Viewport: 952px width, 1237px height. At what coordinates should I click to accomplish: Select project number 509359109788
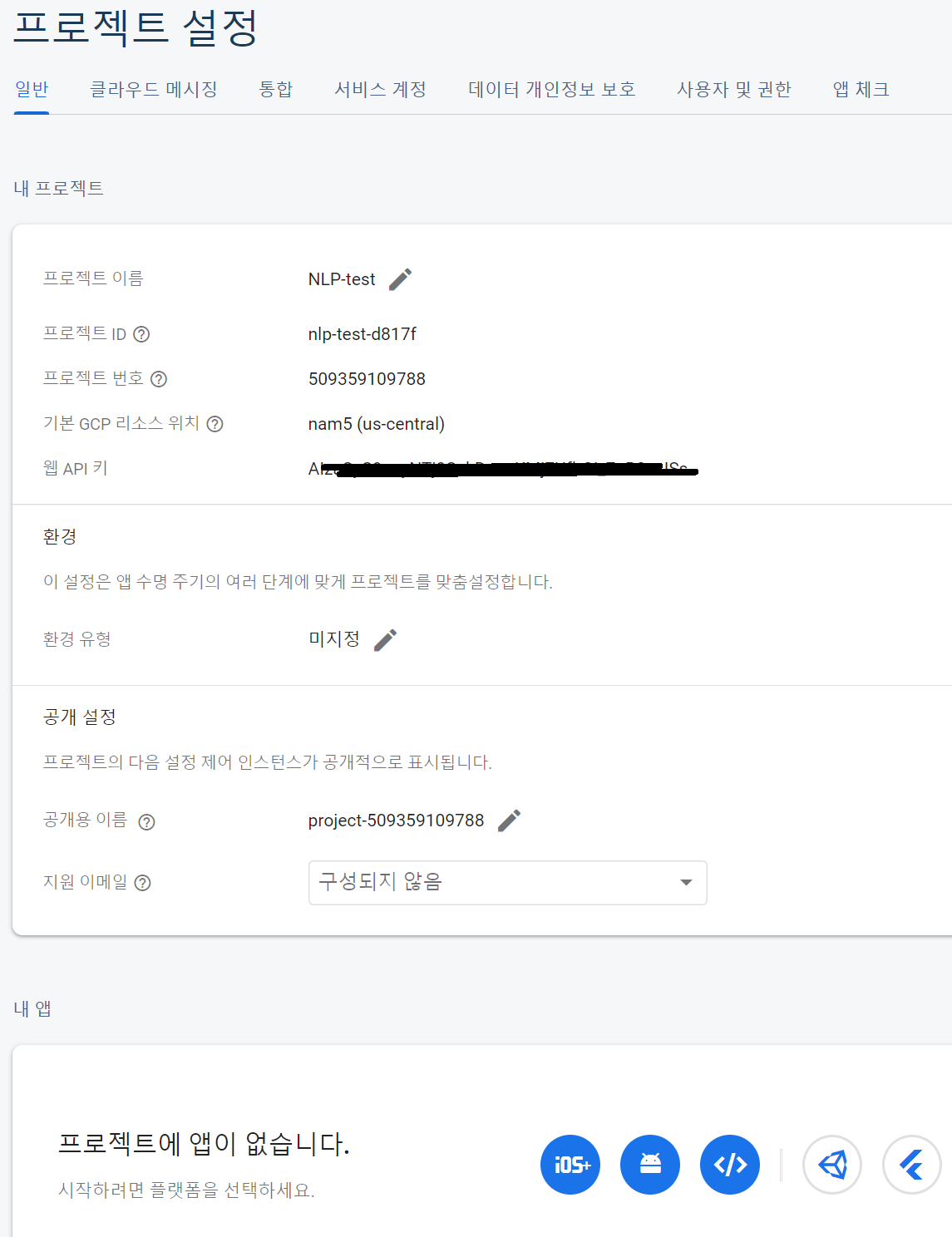click(x=367, y=379)
